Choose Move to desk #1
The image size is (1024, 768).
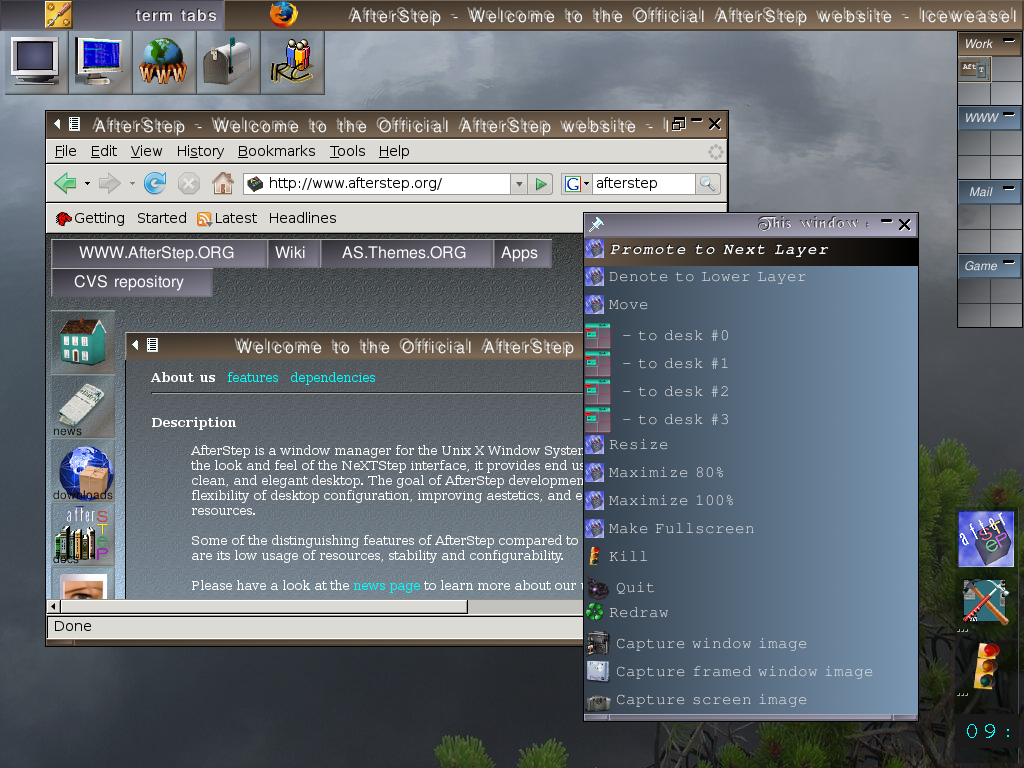tap(751, 364)
